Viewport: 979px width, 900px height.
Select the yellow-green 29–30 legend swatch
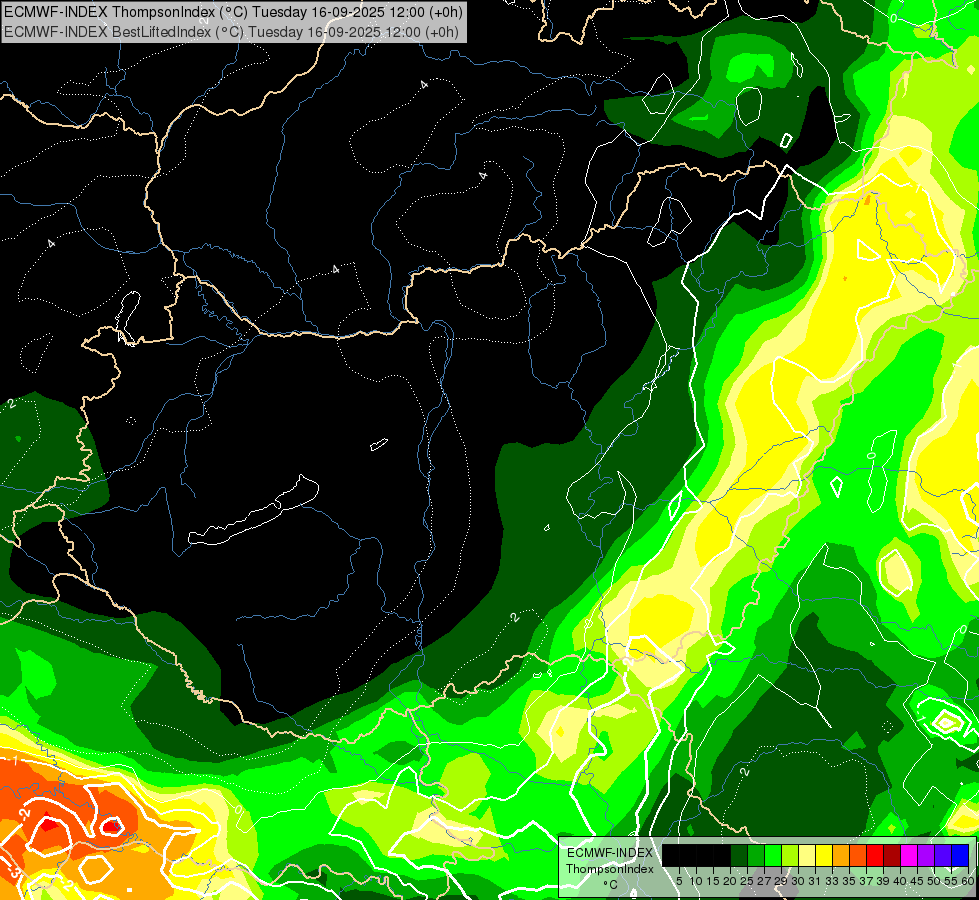[790, 855]
